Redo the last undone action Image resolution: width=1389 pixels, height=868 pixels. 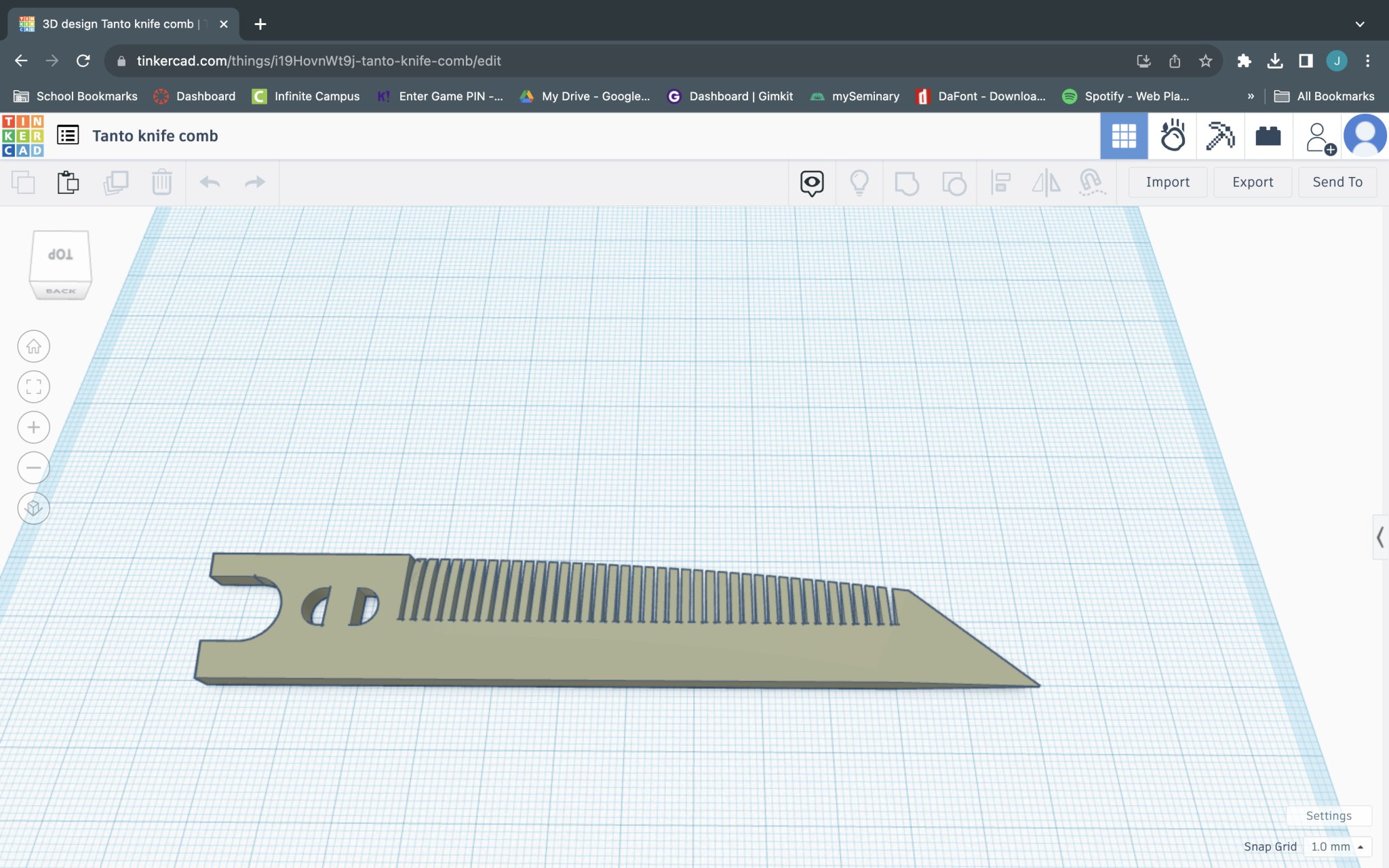point(254,182)
